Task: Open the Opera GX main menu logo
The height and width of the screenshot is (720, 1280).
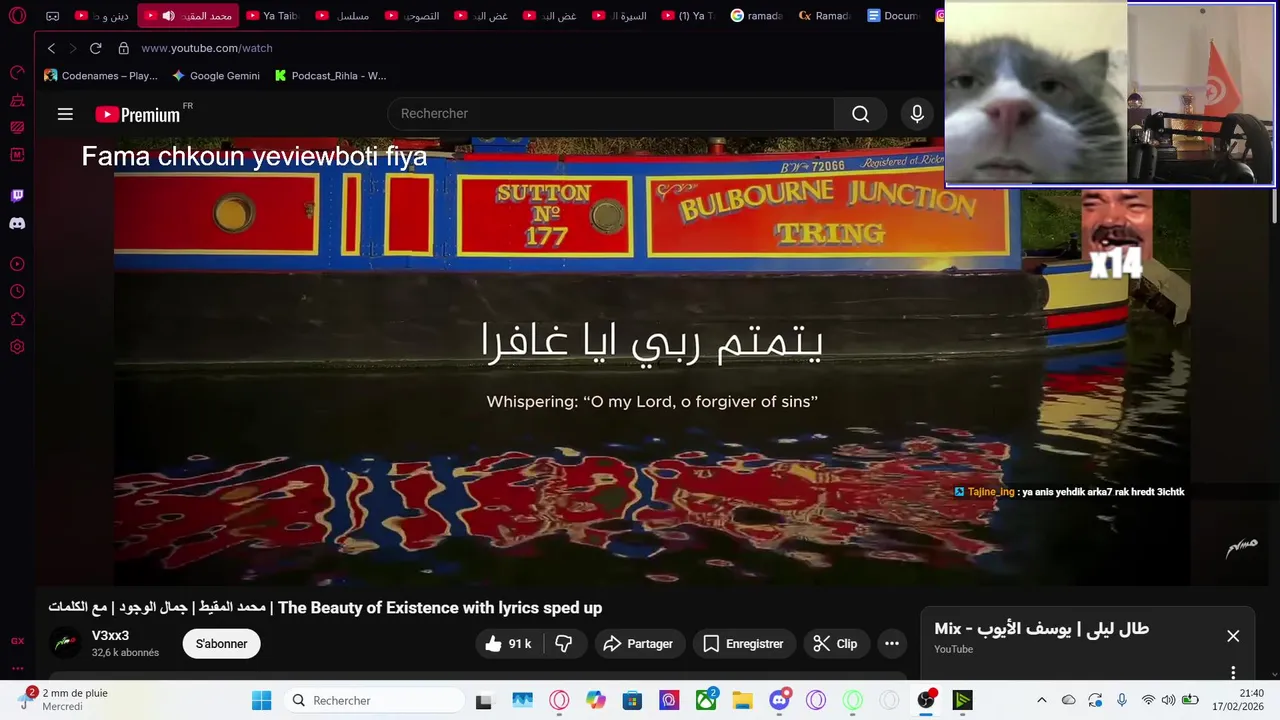Action: tap(17, 16)
